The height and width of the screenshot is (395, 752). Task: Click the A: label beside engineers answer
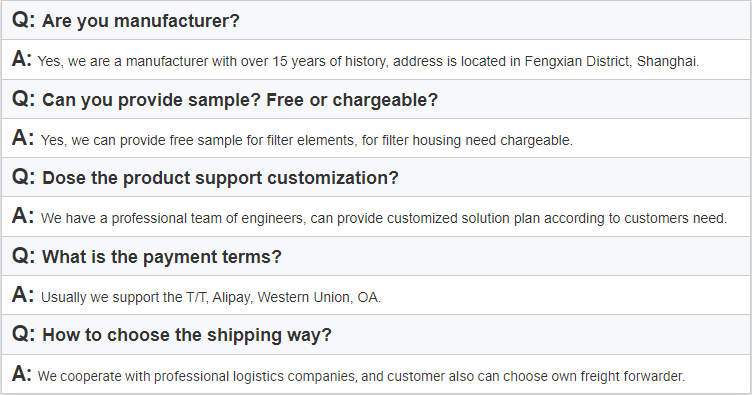(x=23, y=216)
